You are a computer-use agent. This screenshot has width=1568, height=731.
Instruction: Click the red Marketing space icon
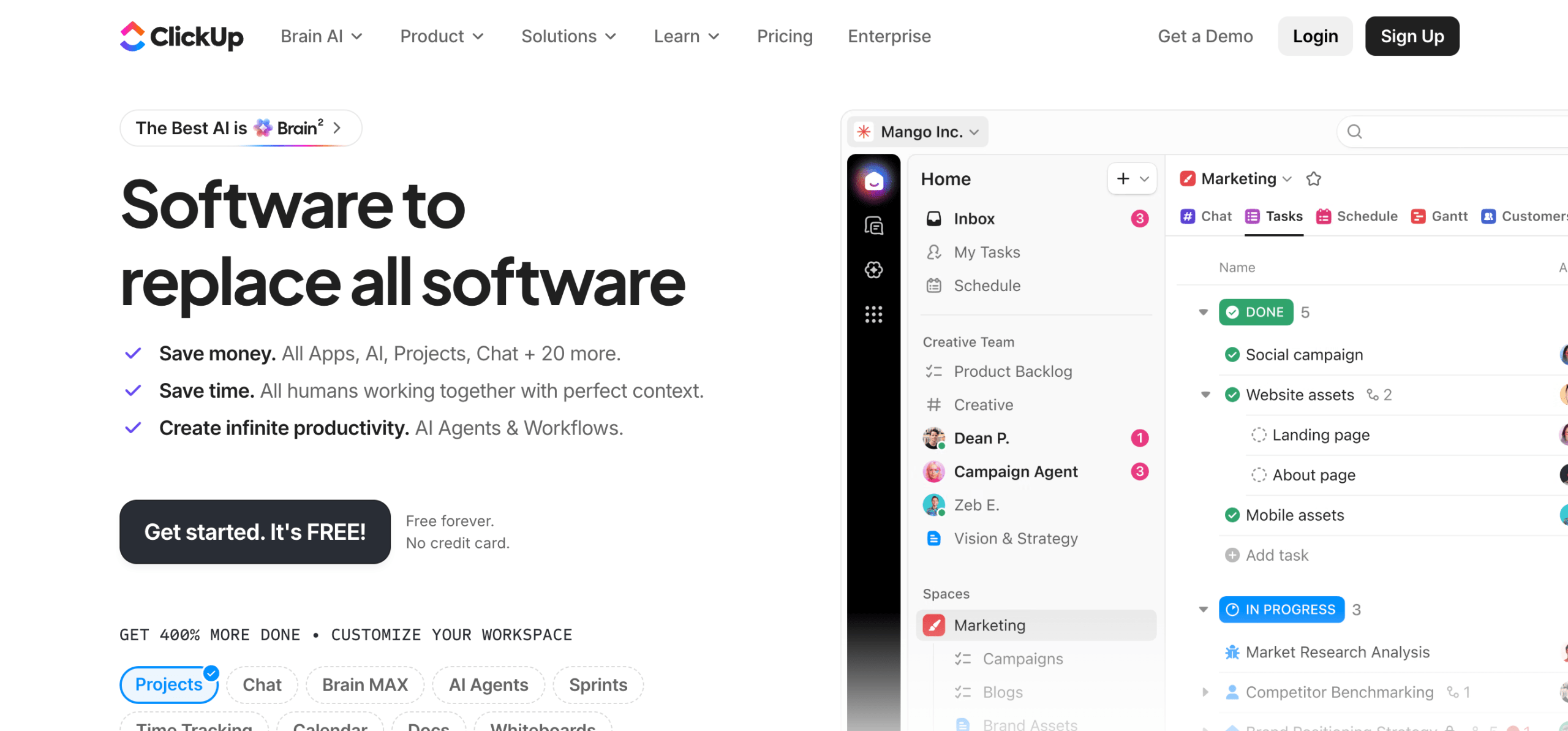(933, 625)
